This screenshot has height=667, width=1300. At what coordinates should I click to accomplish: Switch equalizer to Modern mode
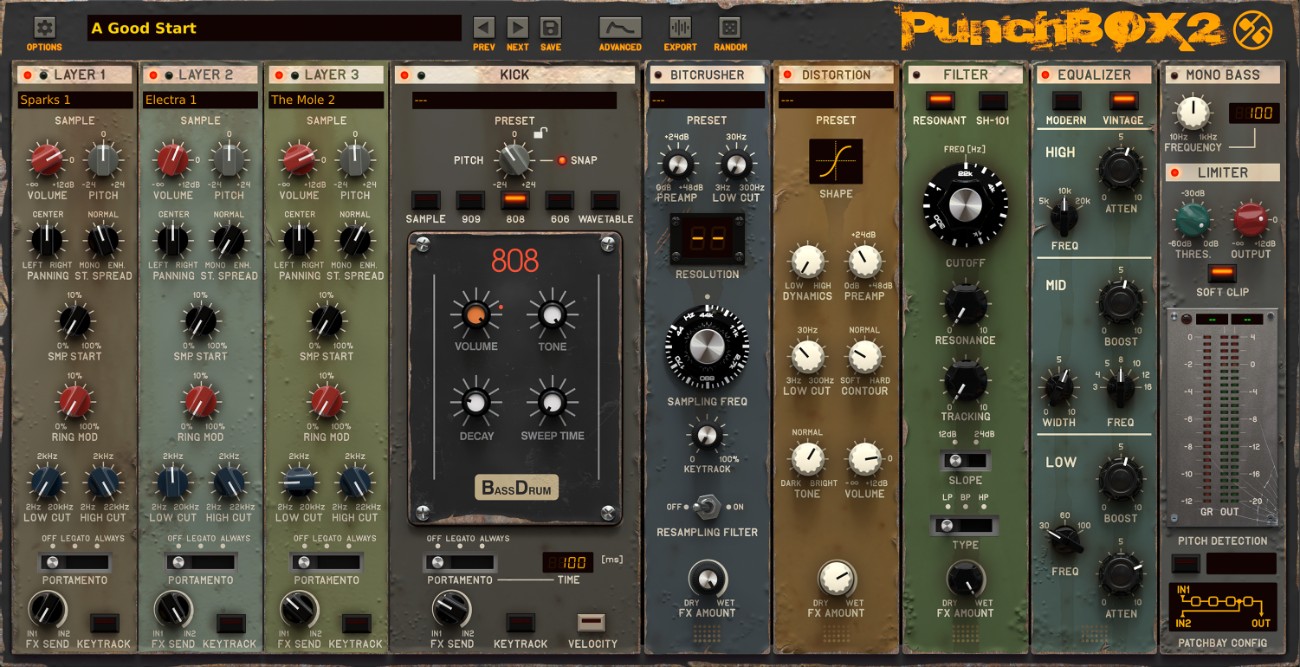pos(1066,100)
